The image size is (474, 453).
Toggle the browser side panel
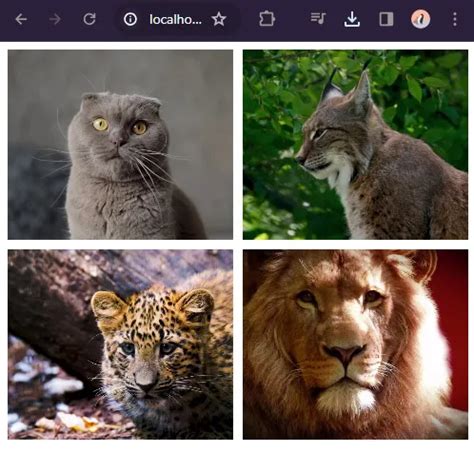[x=386, y=19]
